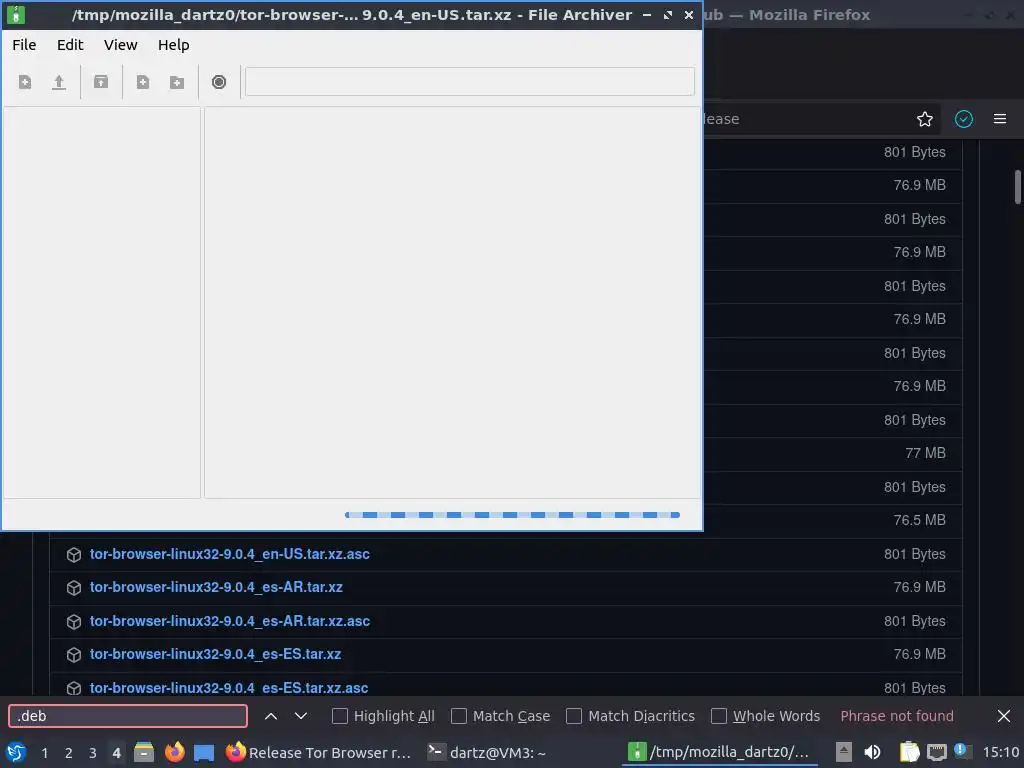The height and width of the screenshot is (768, 1024).
Task: Toggle Match Diacritics checkbox in find bar
Action: [574, 716]
